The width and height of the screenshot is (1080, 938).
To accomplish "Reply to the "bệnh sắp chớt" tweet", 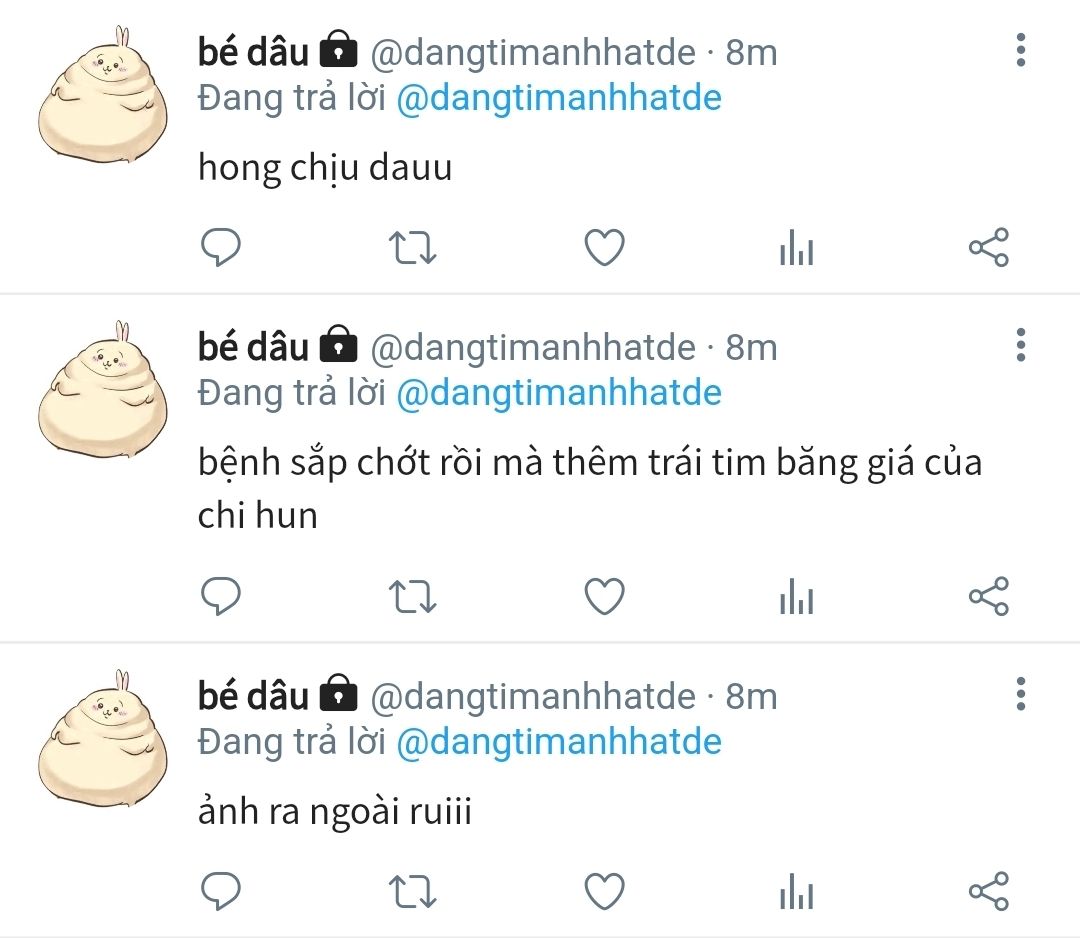I will pos(220,596).
